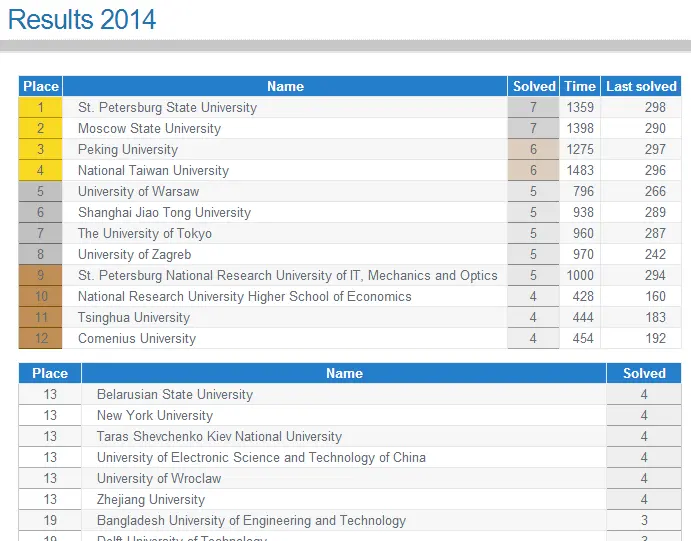Click the yellow place 1 cell

pyautogui.click(x=41, y=107)
